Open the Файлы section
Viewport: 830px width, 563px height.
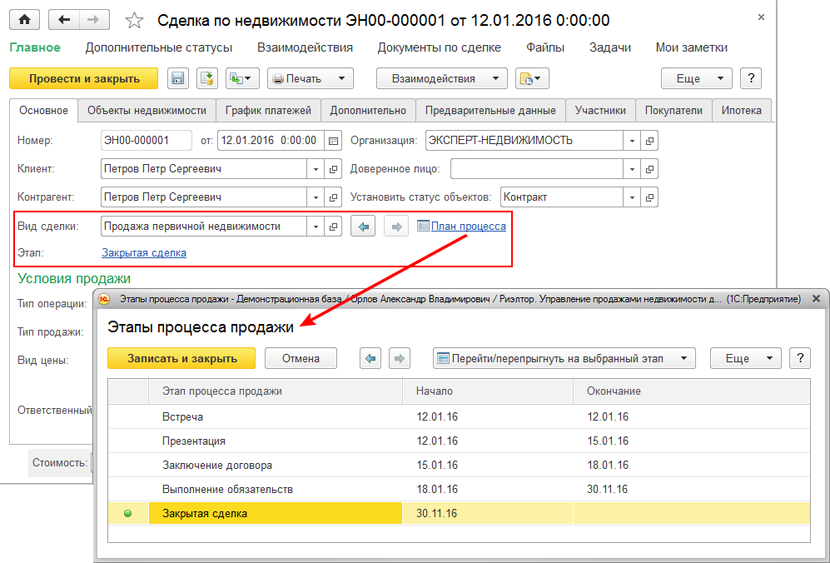(x=545, y=48)
